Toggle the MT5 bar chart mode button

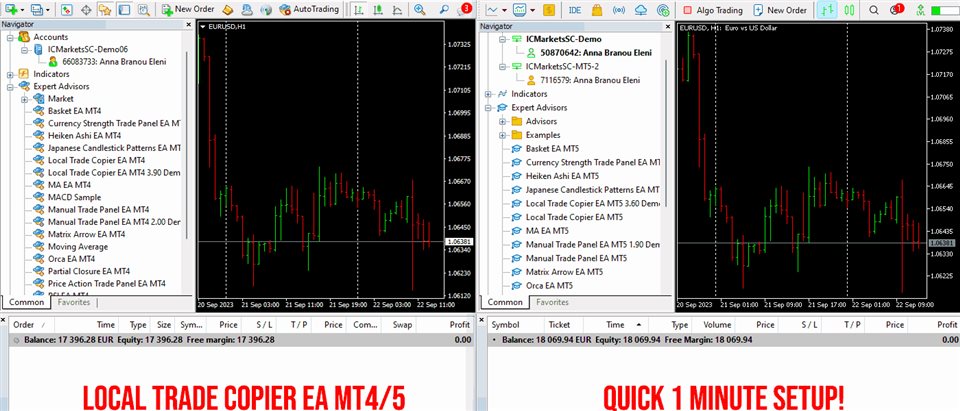(828, 10)
